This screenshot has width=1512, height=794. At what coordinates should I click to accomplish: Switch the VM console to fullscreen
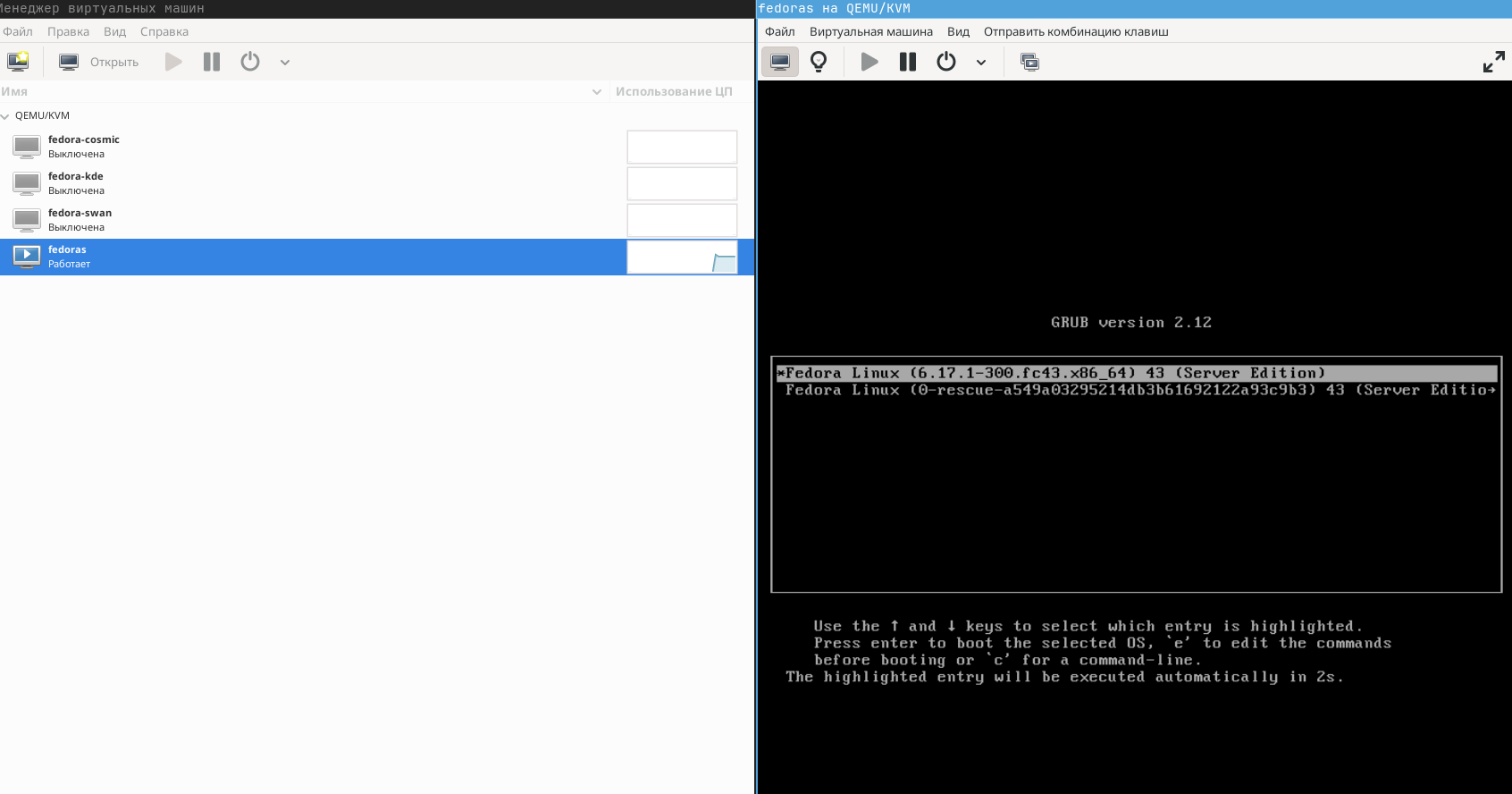(1493, 62)
